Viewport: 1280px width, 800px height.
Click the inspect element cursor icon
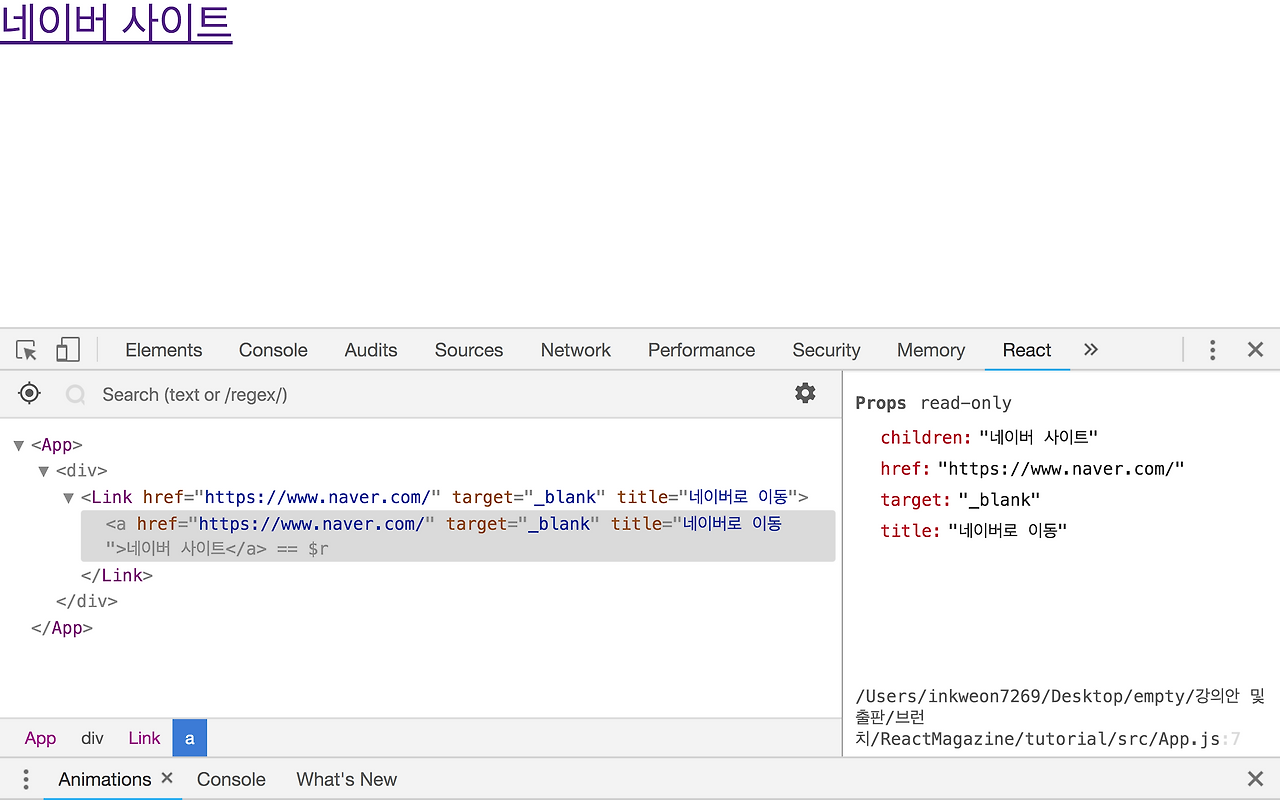(27, 350)
